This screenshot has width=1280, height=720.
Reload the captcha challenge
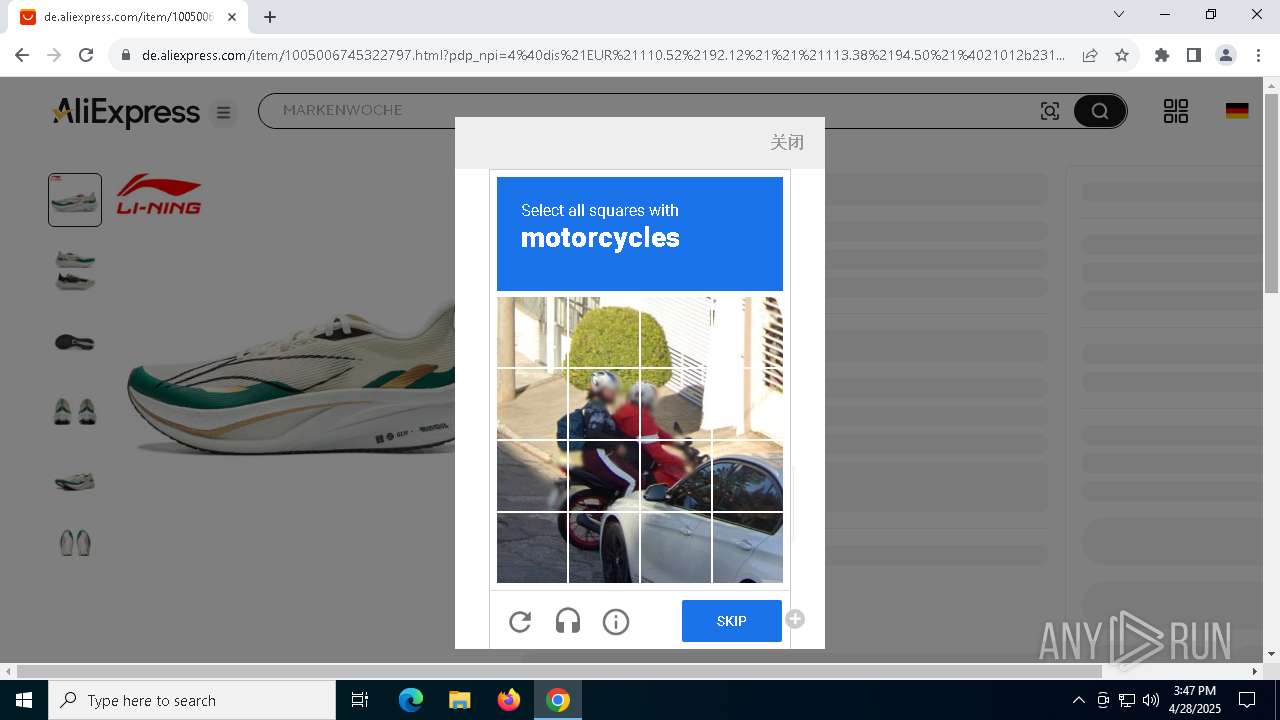click(520, 622)
